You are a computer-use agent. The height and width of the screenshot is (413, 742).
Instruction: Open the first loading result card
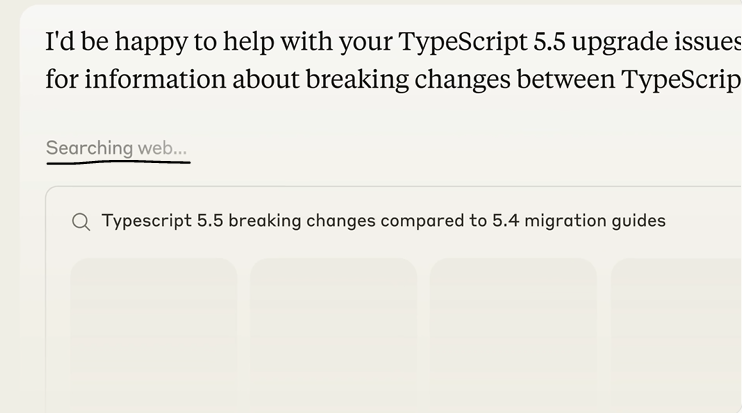pyautogui.click(x=153, y=335)
